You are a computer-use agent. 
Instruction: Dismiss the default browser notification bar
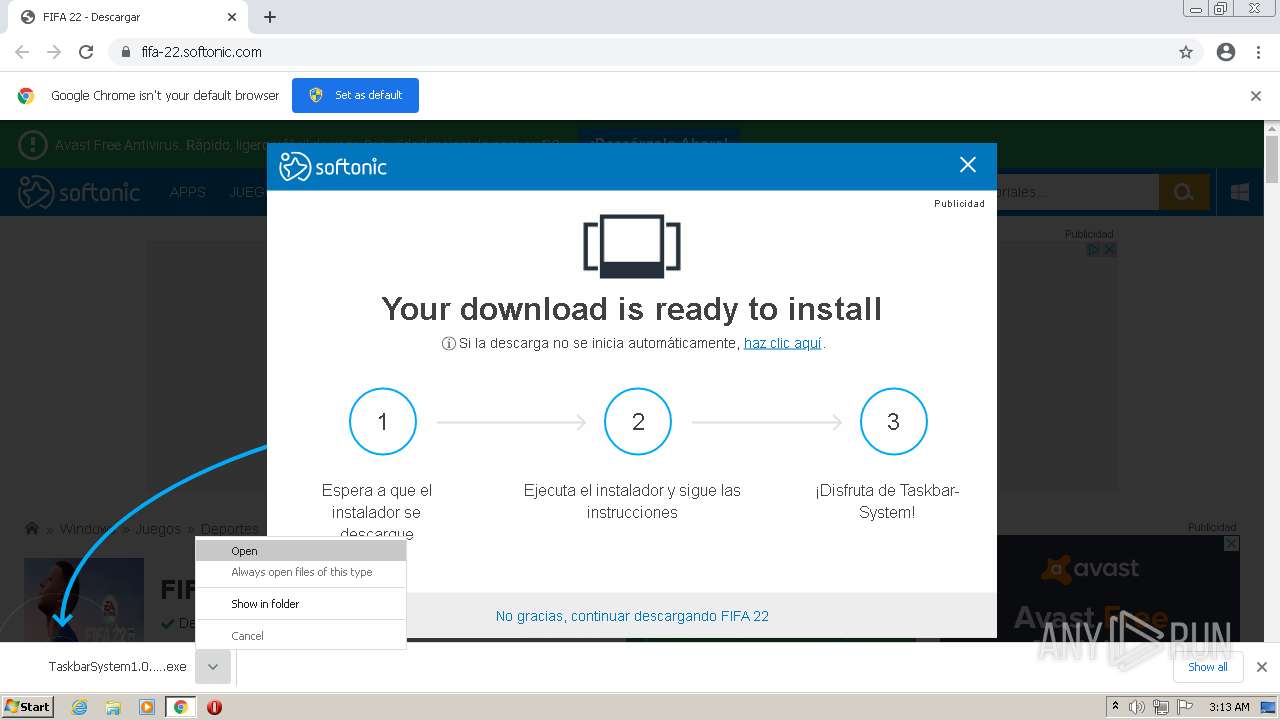tap(1256, 96)
